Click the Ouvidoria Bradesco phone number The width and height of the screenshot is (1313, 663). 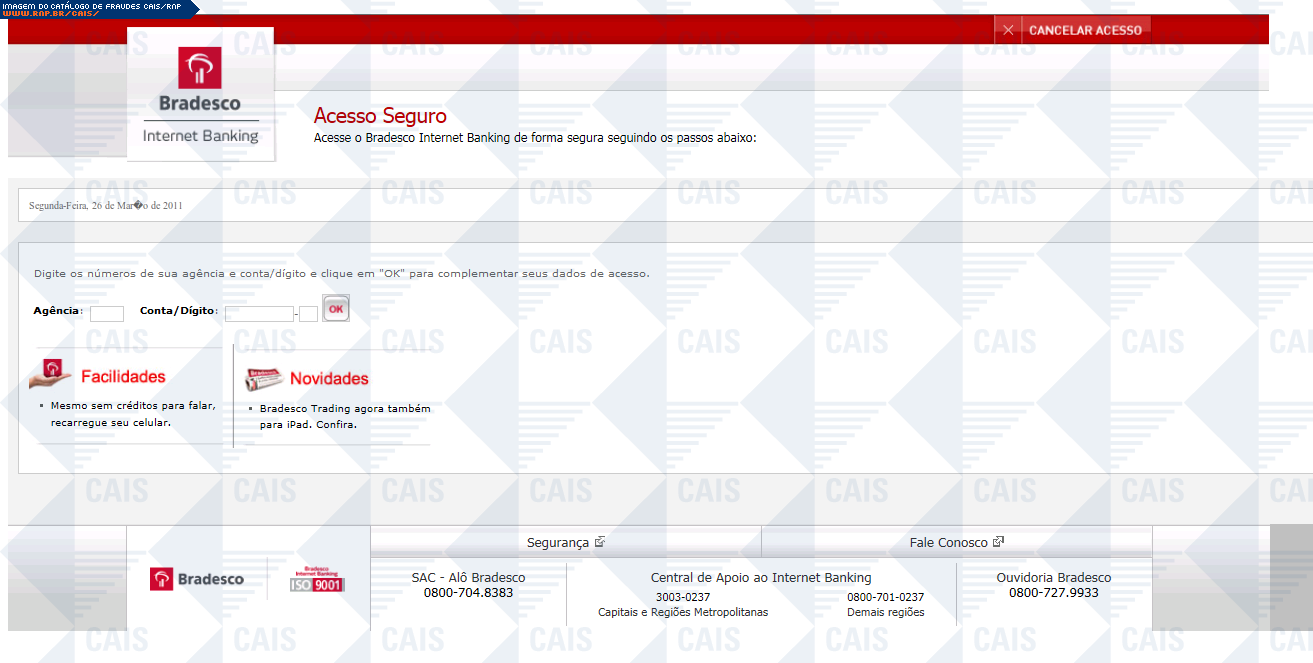pyautogui.click(x=1053, y=592)
